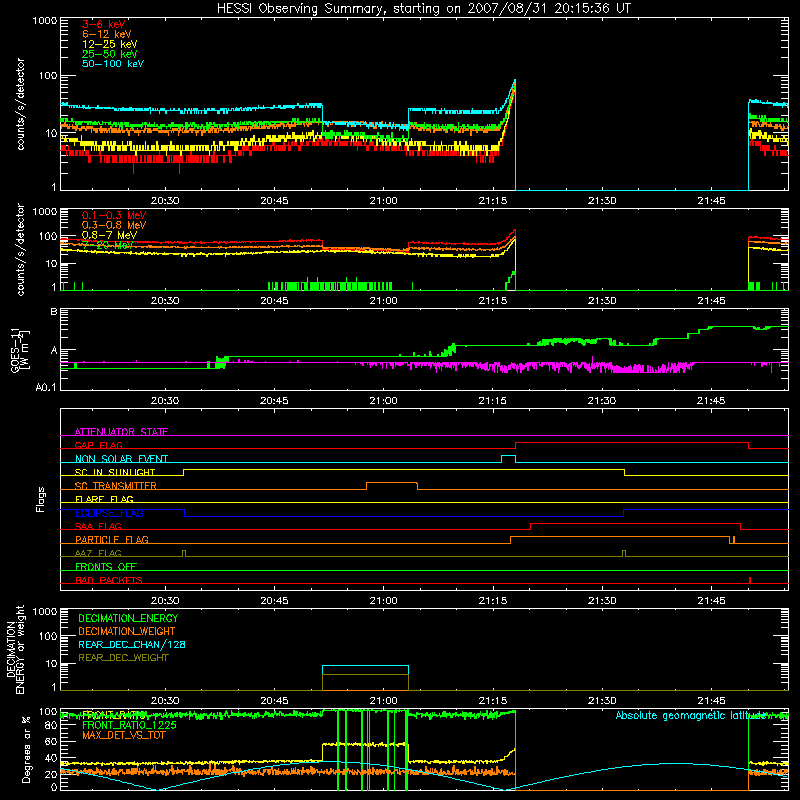The width and height of the screenshot is (800, 800).
Task: Click the FRONT_RATIO_1225 legend label
Action: click(x=129, y=725)
